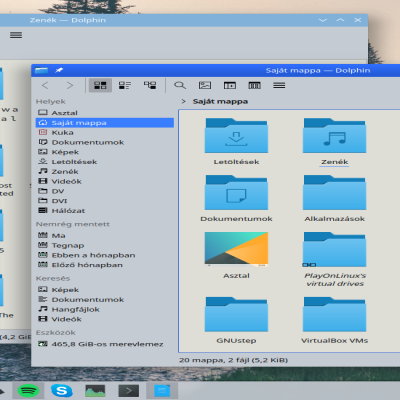The width and height of the screenshot is (400, 400).
Task: Maximize the Zenék Dolphin window
Action: [340, 20]
